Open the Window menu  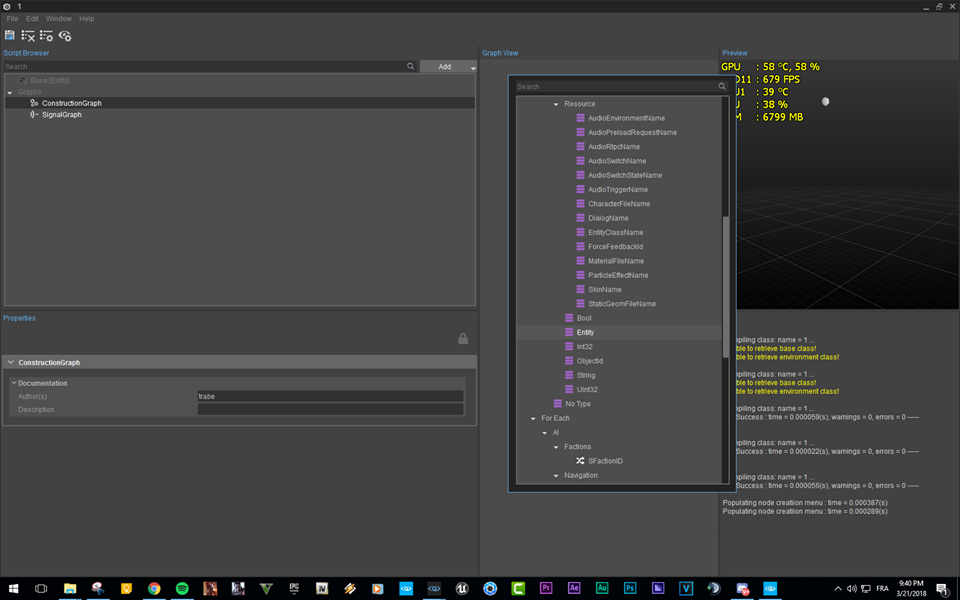tap(59, 18)
